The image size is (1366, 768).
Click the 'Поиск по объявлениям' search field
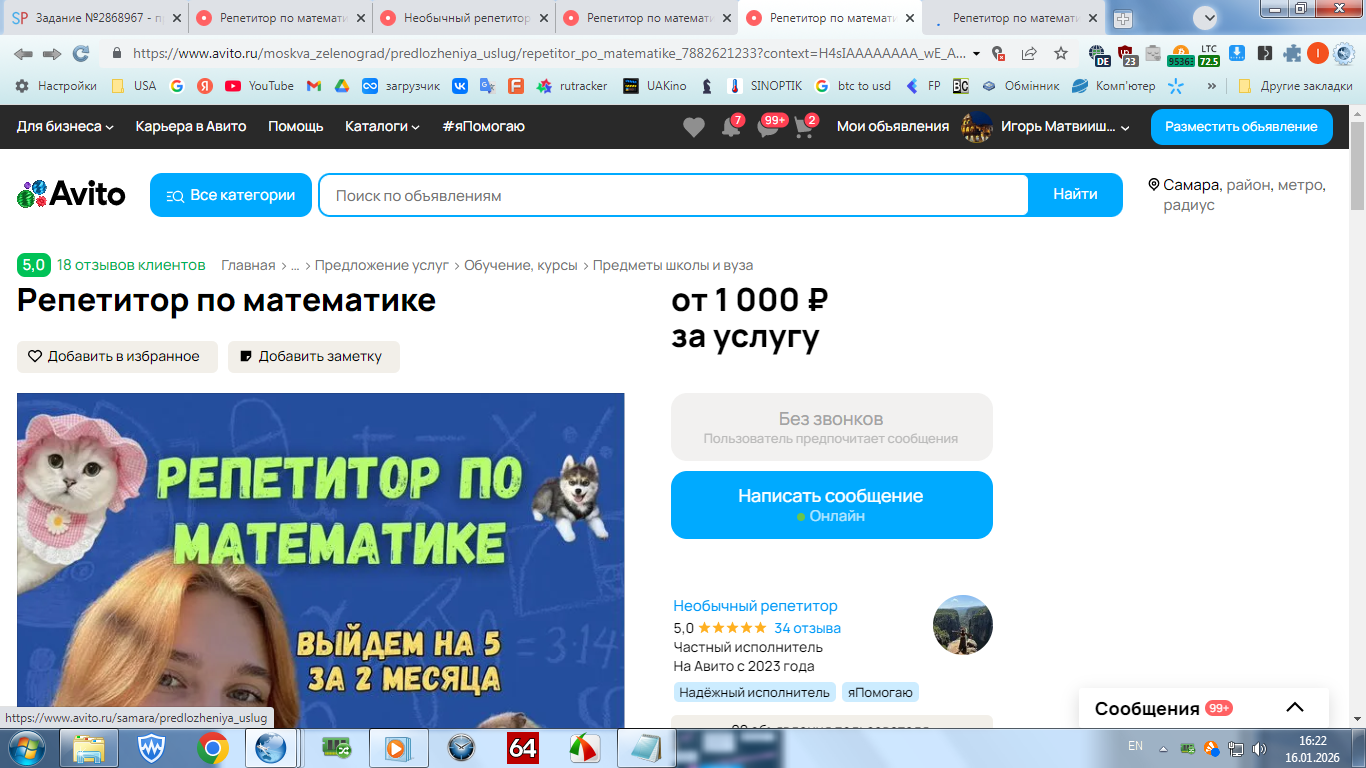click(x=673, y=195)
